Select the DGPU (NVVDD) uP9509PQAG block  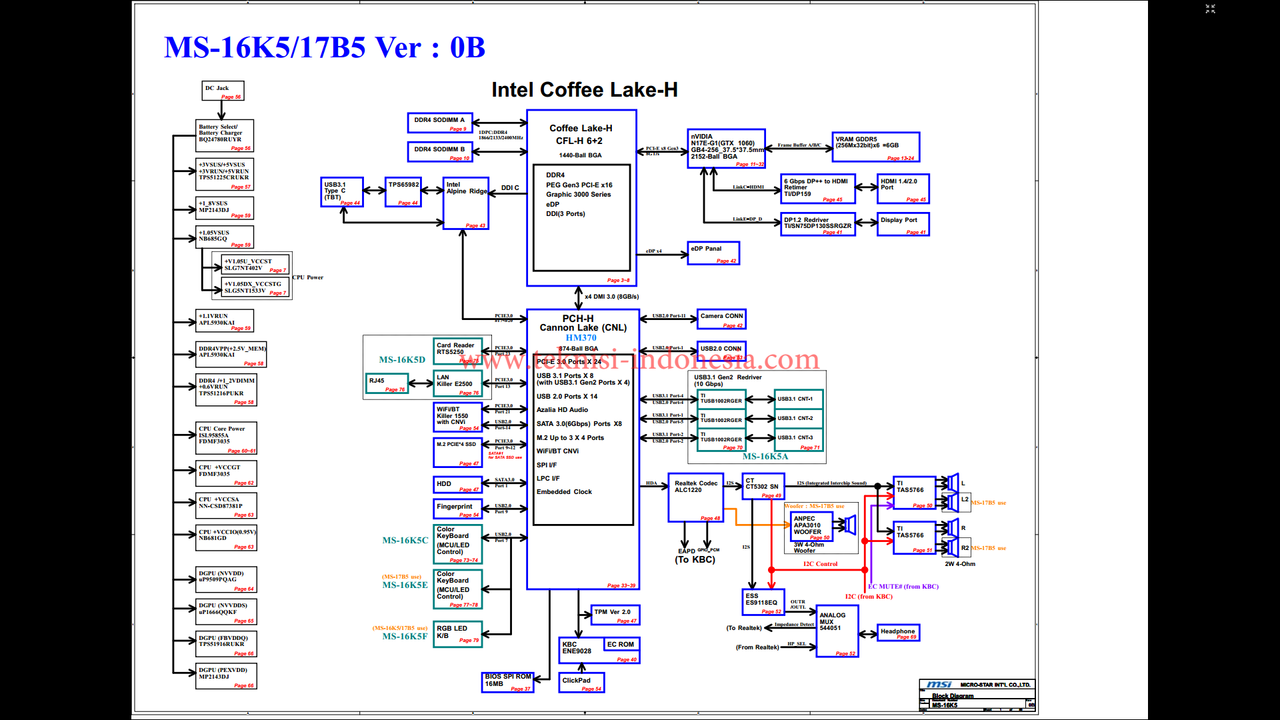(x=225, y=579)
